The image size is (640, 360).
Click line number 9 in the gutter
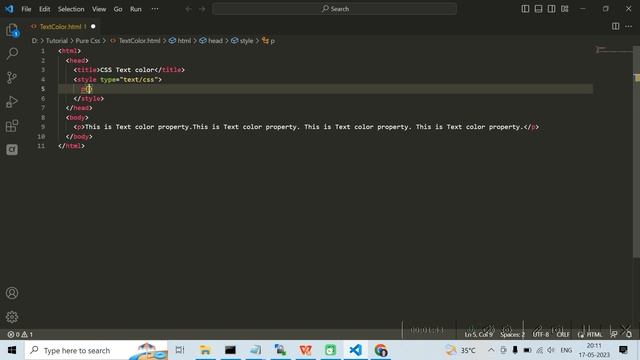(x=42, y=127)
